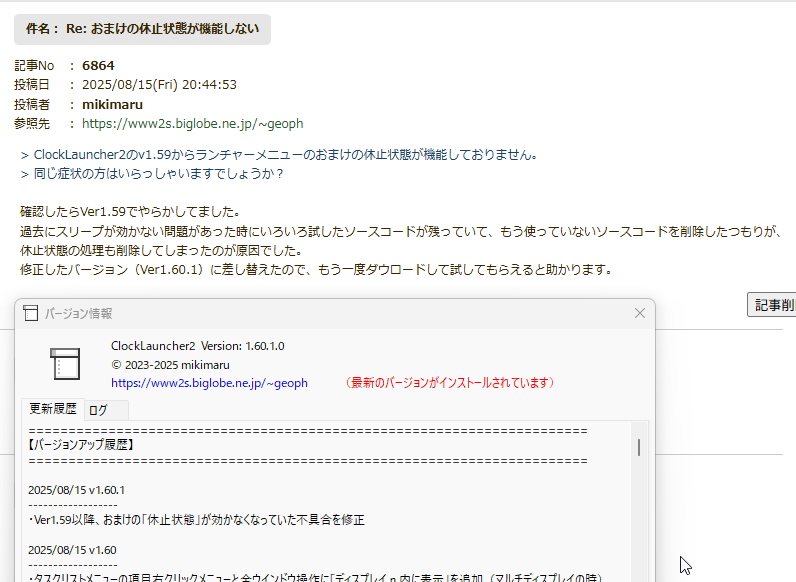This screenshot has width=796, height=582.
Task: Open the 参照先 biglobe link in the post
Action: (x=192, y=123)
